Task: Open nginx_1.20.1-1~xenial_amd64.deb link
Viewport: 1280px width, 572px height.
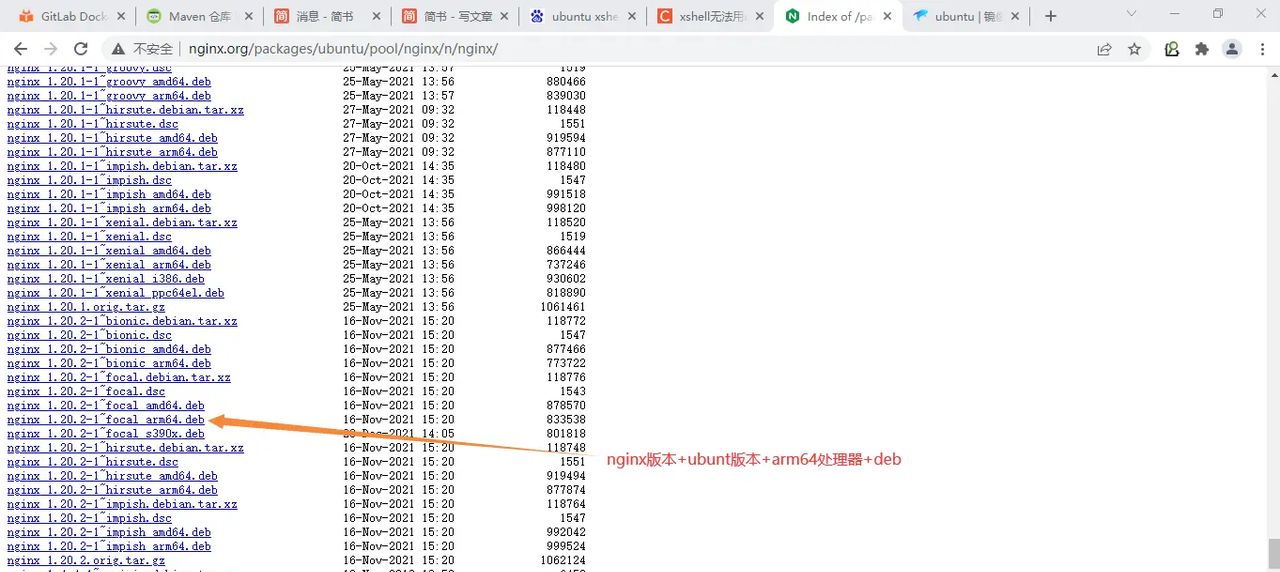Action: (x=109, y=251)
